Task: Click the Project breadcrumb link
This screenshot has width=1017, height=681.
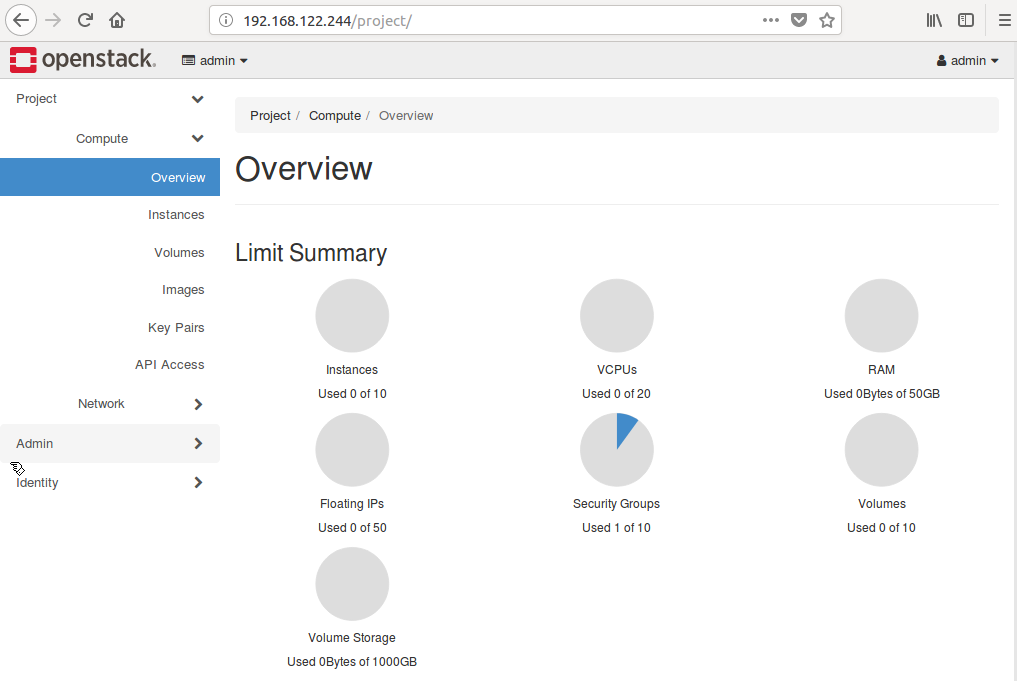Action: click(x=270, y=115)
